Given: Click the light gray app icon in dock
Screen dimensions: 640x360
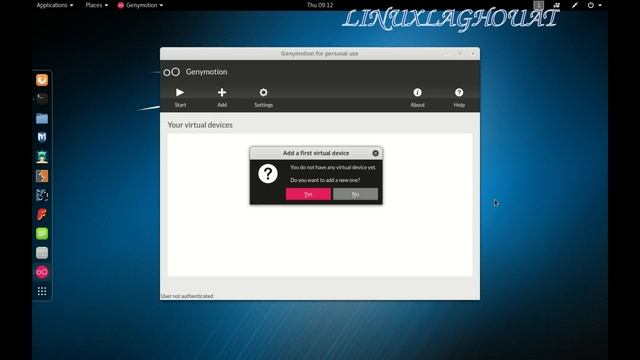Looking at the screenshot, I should (42, 253).
